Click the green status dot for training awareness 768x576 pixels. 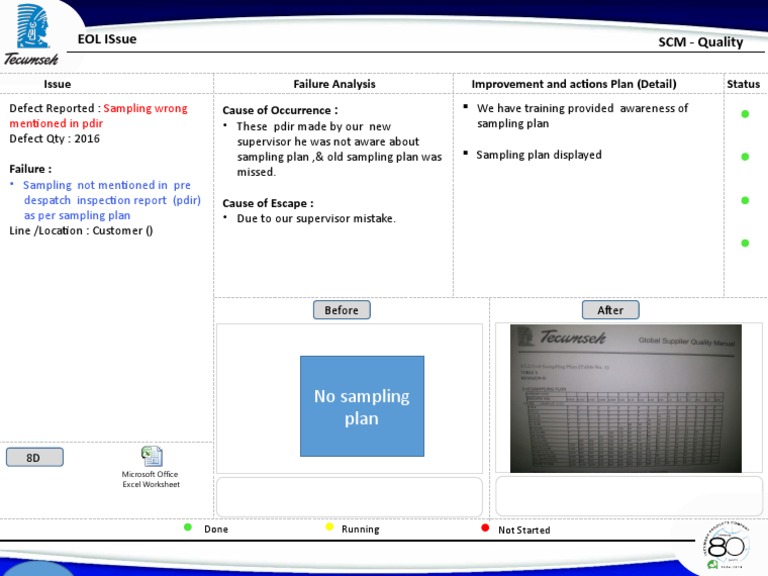[745, 114]
